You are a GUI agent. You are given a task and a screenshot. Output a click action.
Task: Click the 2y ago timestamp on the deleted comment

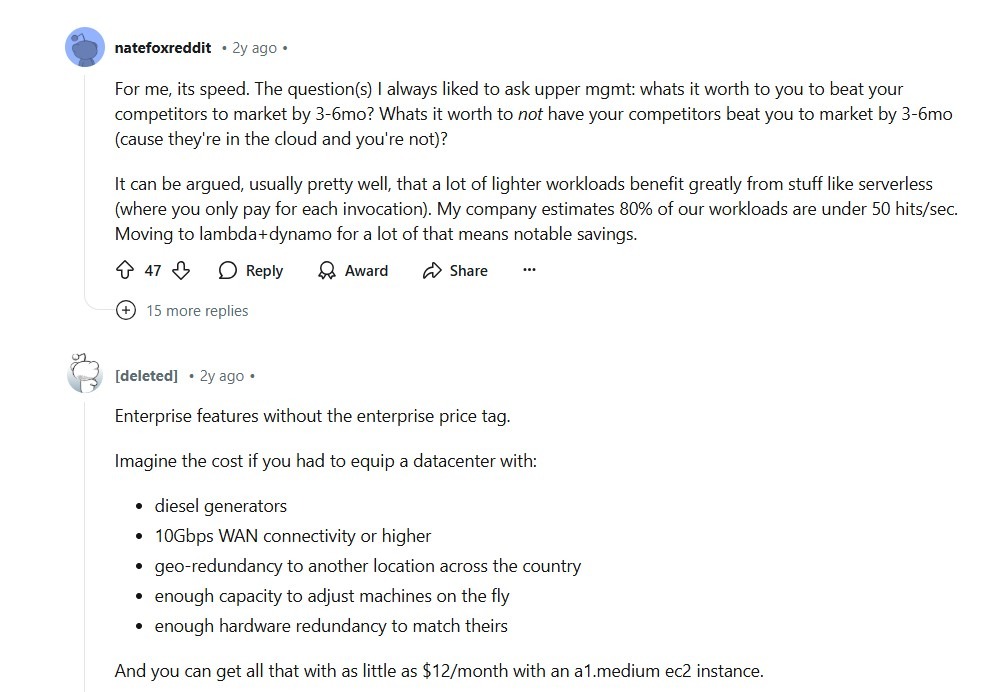pos(223,375)
